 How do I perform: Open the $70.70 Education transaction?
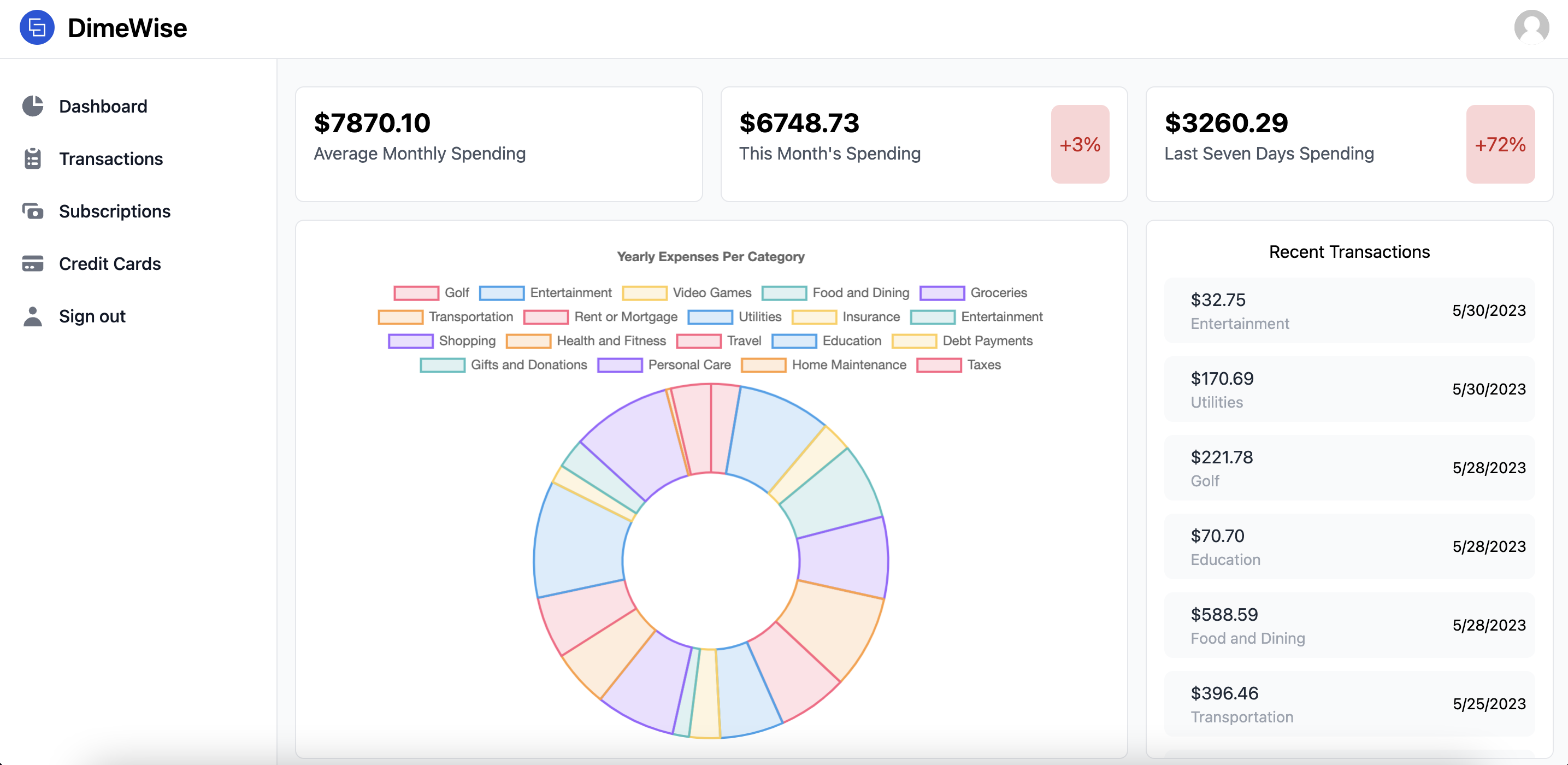(x=1349, y=546)
